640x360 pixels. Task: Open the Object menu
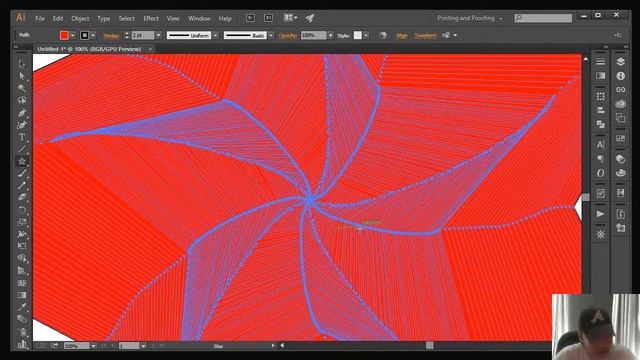[80, 18]
